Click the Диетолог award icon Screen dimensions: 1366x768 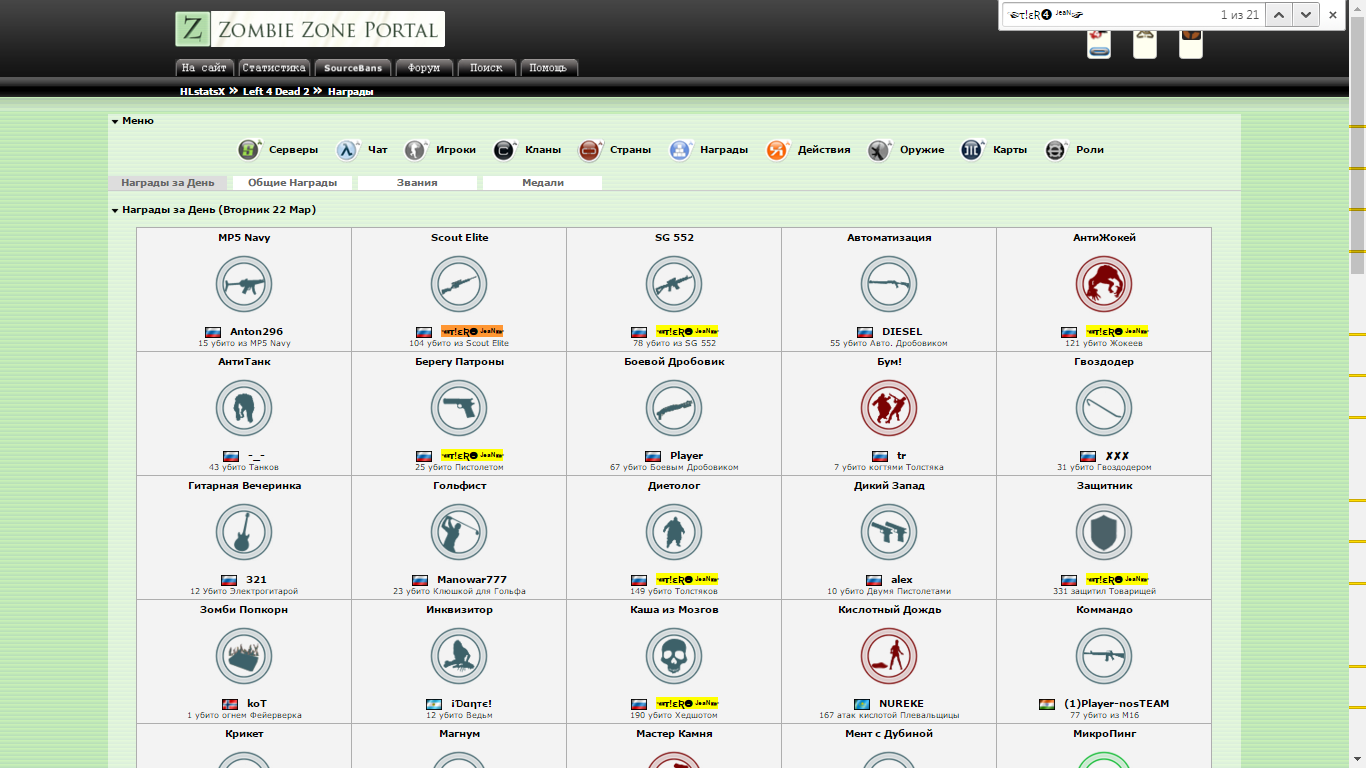pos(674,532)
